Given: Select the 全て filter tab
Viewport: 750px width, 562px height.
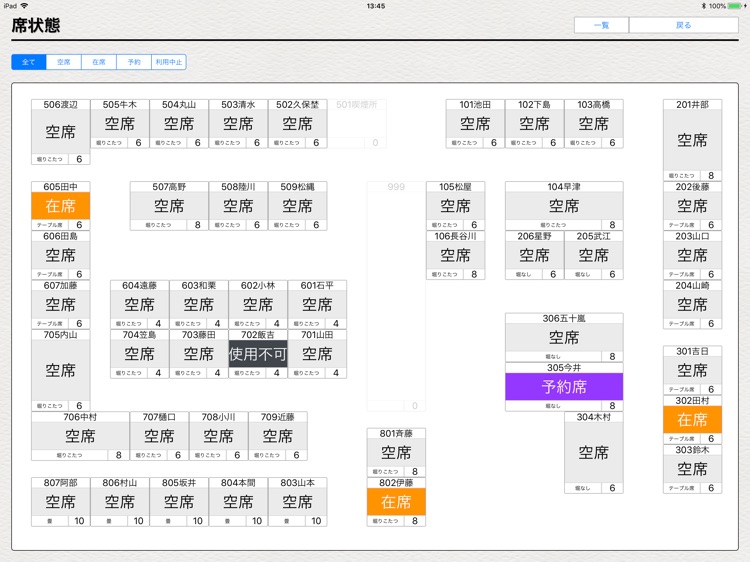Looking at the screenshot, I should click(29, 62).
